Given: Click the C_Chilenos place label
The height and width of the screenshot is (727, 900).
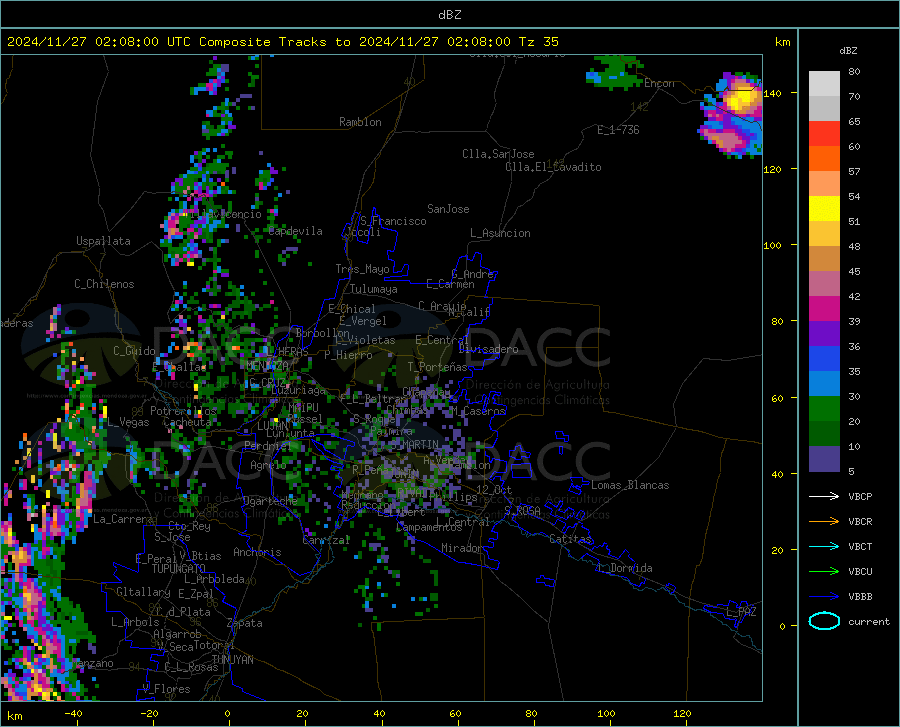Looking at the screenshot, I should click(x=104, y=284).
